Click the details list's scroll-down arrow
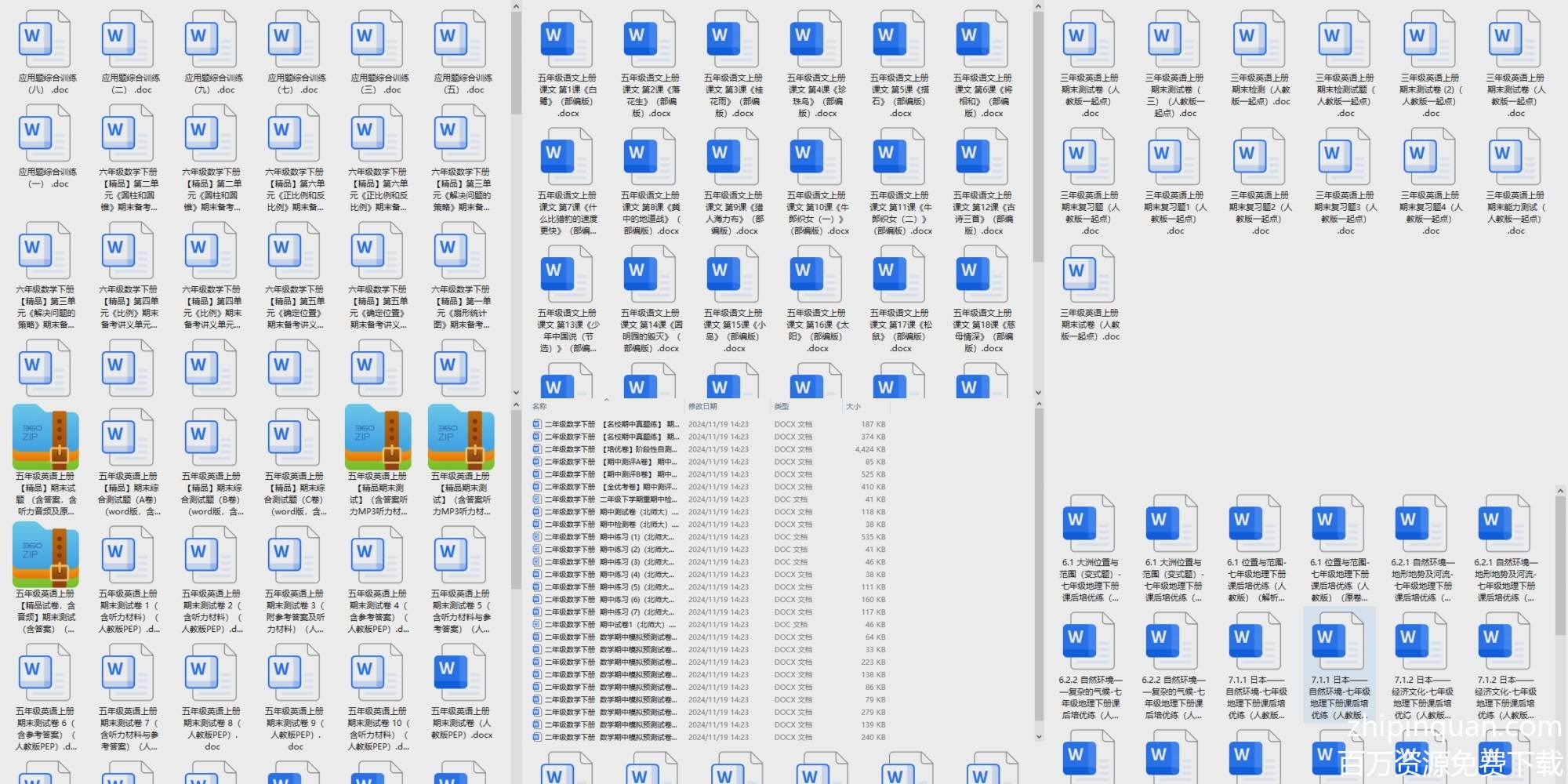The height and width of the screenshot is (784, 1568). 1039,737
